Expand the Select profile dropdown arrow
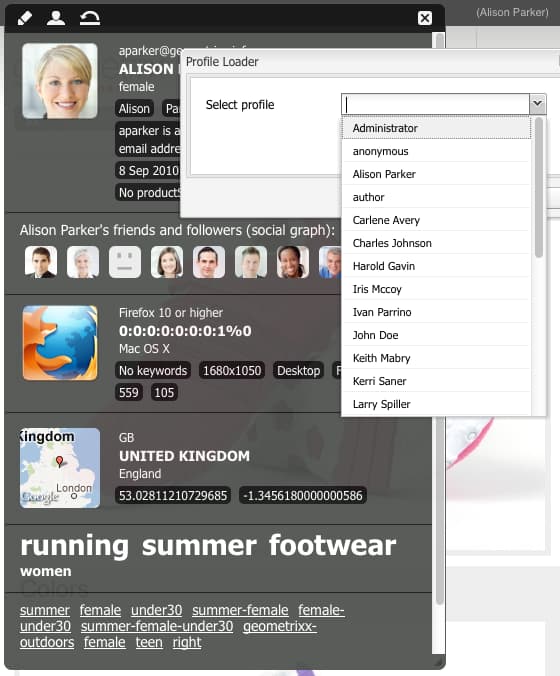Viewport: 560px width, 676px height. pyautogui.click(x=537, y=104)
